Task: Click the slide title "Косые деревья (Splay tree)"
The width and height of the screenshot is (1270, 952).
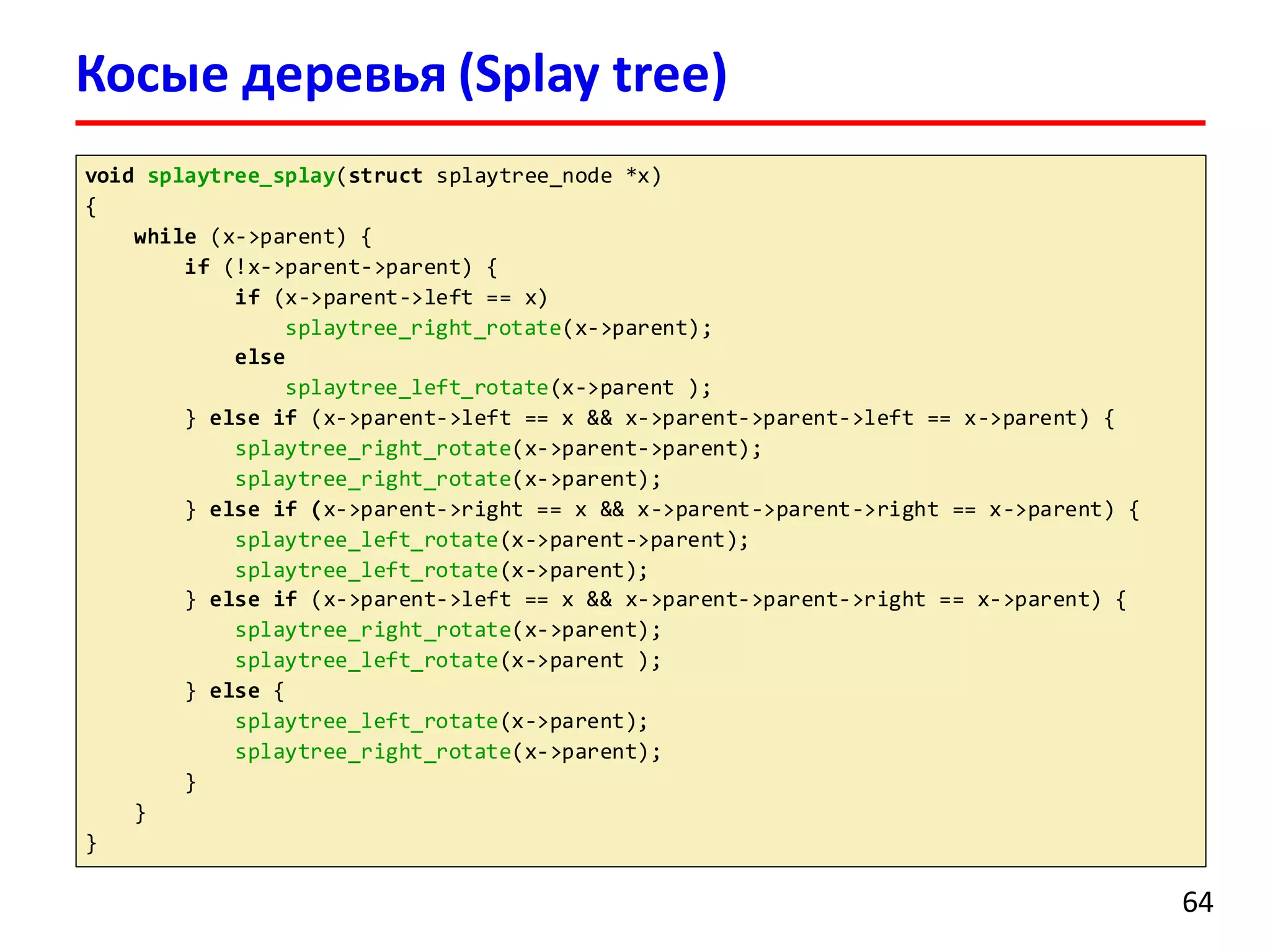Action: coord(401,75)
